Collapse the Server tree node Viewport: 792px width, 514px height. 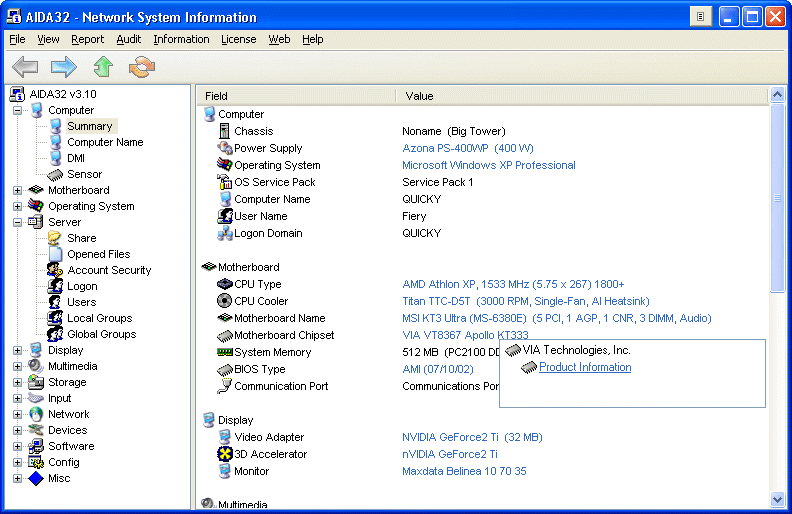tap(17, 222)
